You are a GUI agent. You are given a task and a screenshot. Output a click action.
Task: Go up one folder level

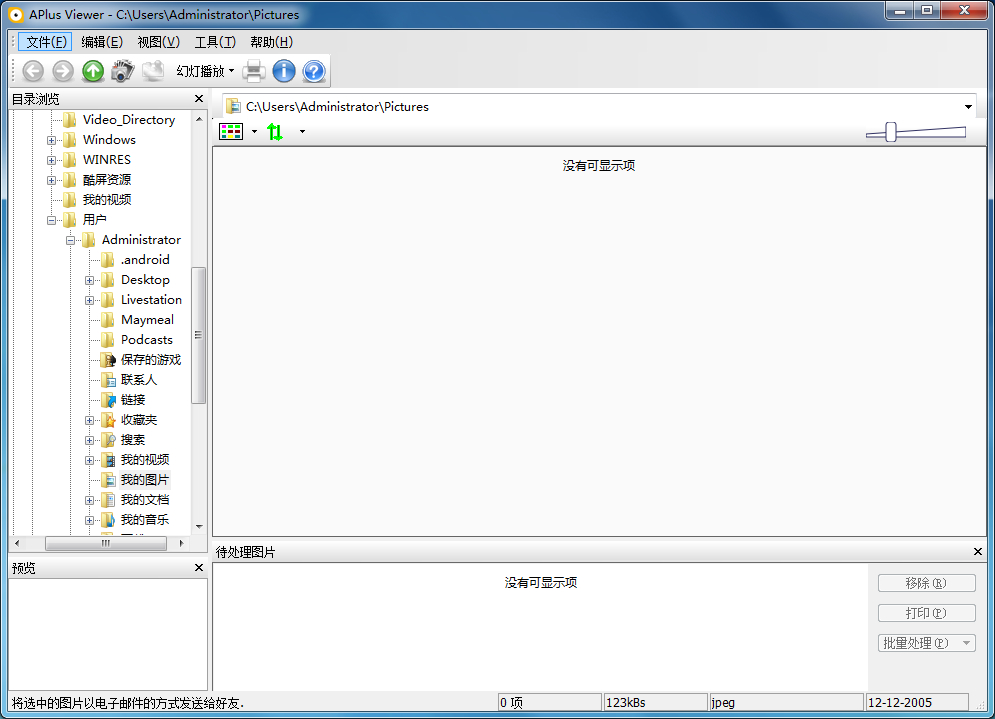click(92, 71)
